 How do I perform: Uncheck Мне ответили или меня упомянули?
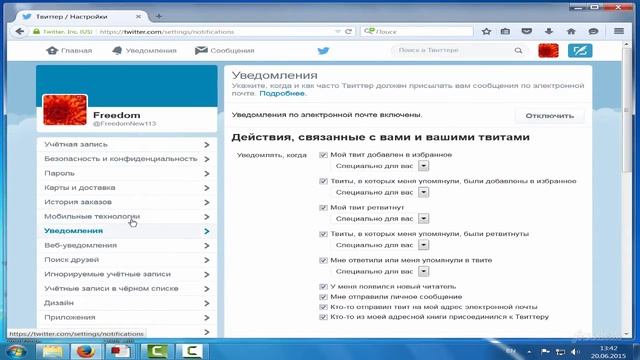(323, 260)
